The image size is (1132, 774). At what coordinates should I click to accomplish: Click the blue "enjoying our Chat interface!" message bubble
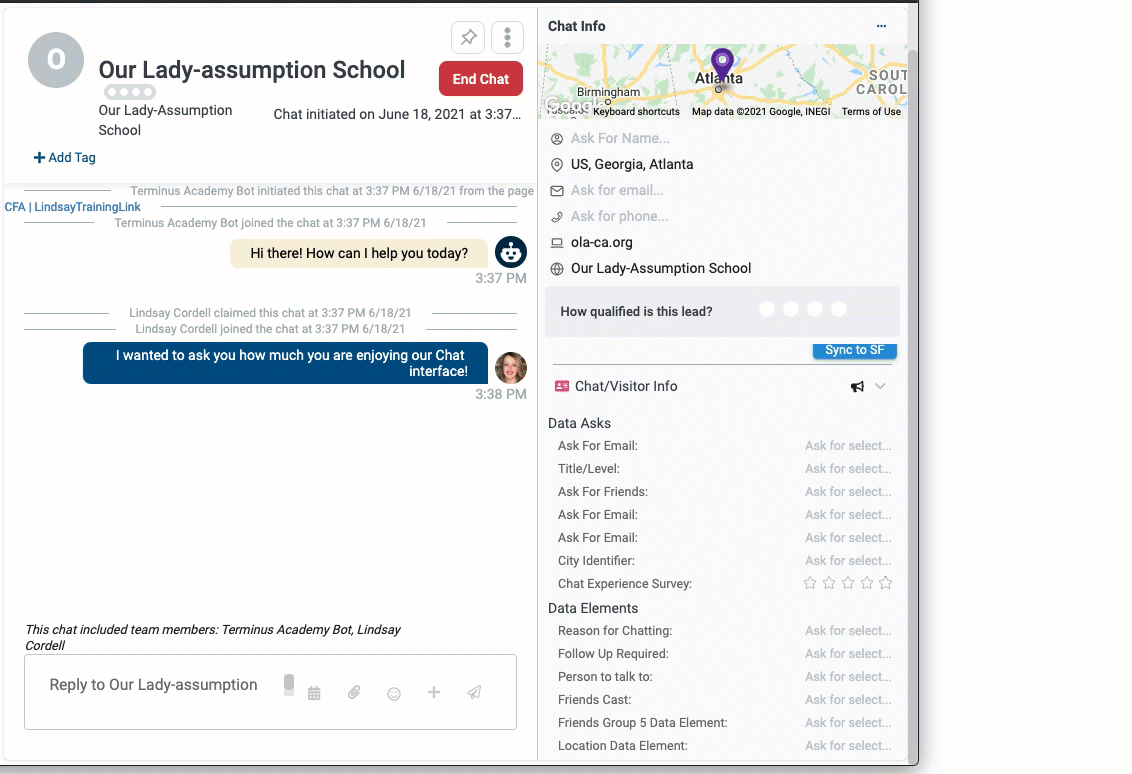pyautogui.click(x=285, y=363)
